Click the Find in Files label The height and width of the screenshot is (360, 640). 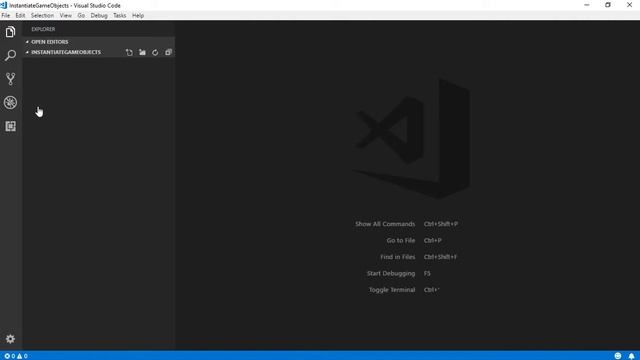coord(398,257)
